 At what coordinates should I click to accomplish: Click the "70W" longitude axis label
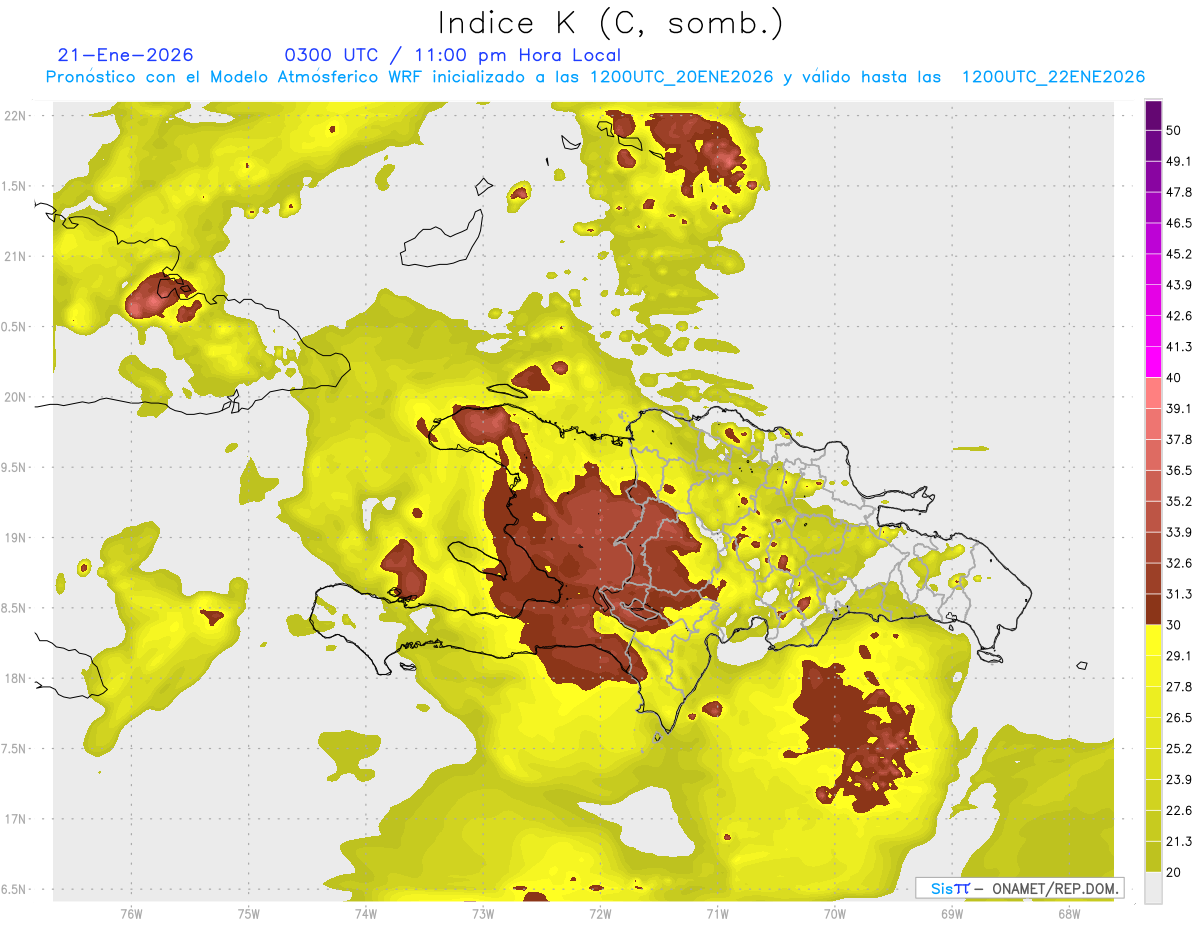(834, 913)
